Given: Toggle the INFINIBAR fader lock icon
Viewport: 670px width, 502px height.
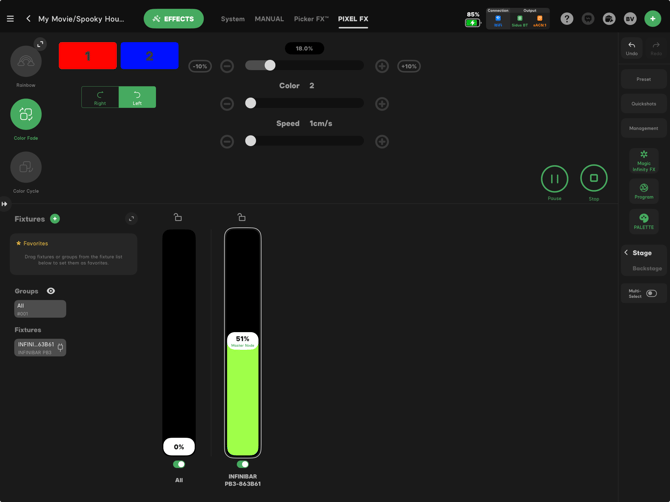Looking at the screenshot, I should 241,217.
